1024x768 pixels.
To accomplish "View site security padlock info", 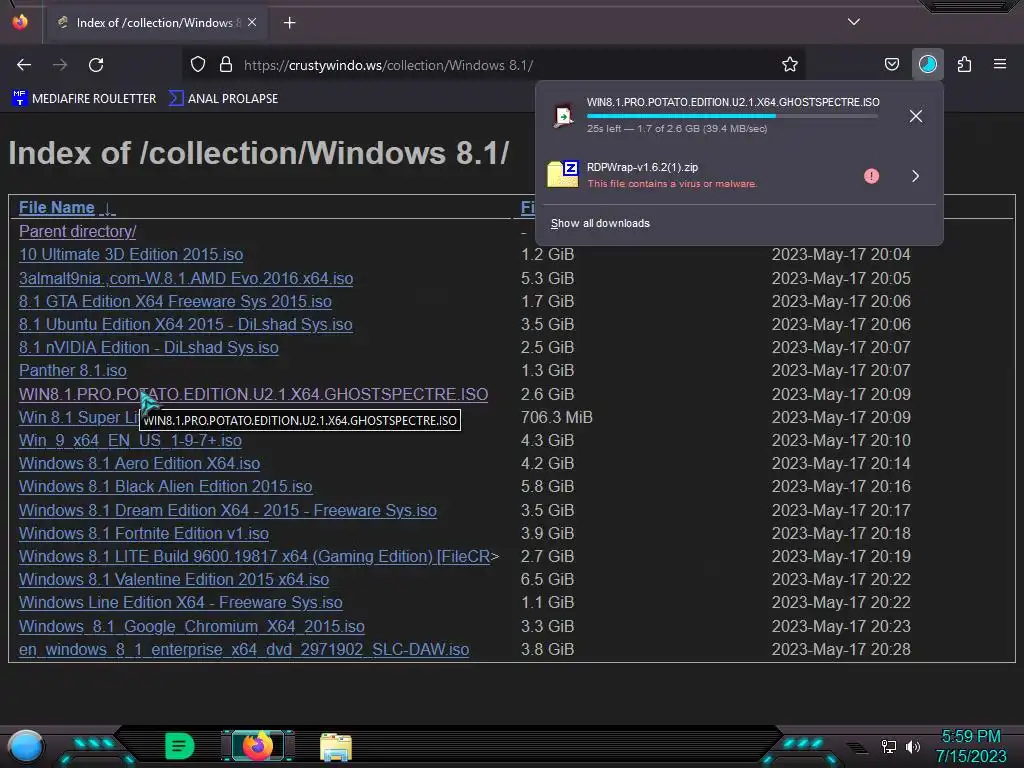I will (226, 65).
